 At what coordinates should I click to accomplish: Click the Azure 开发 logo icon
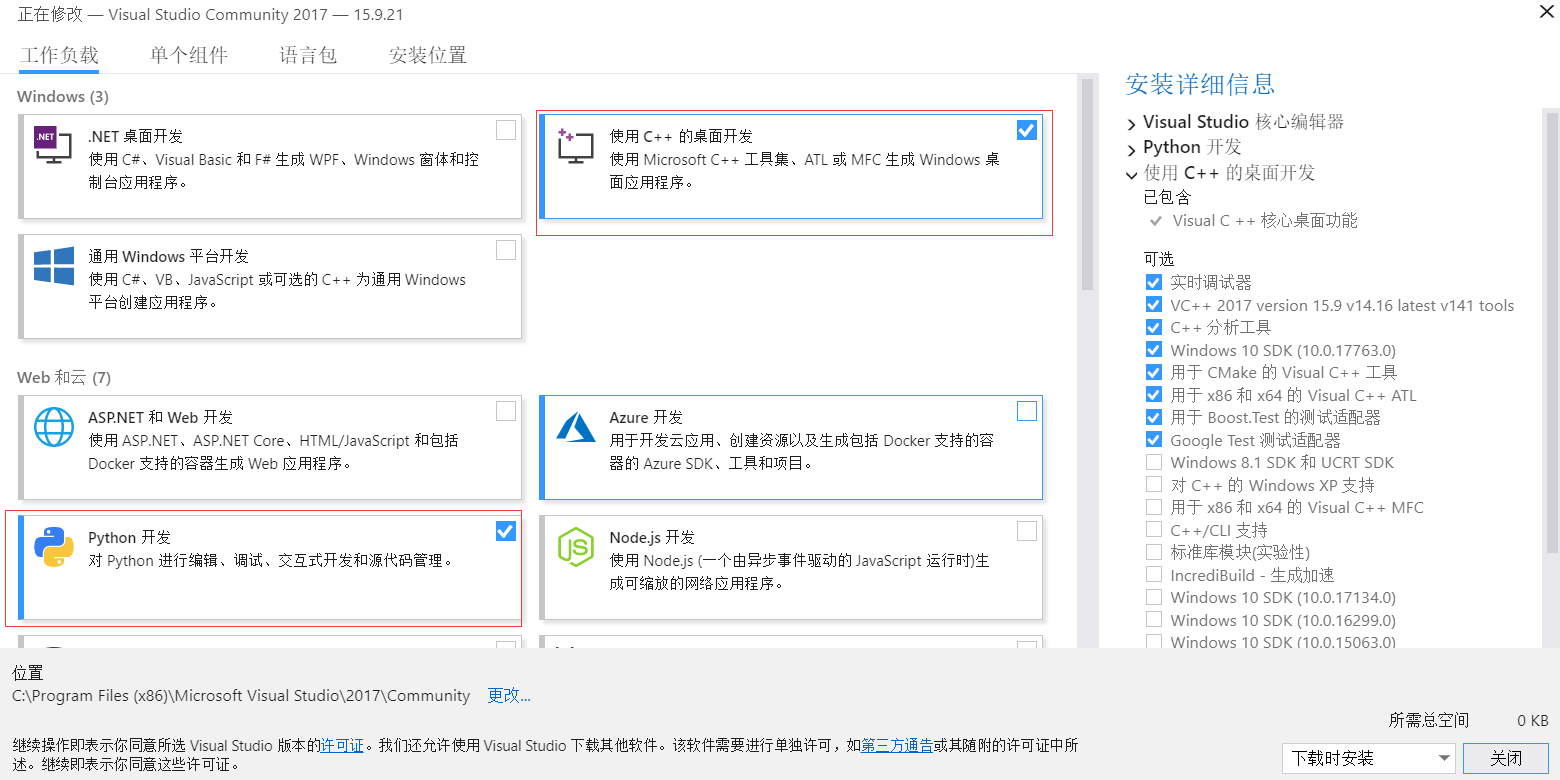(x=576, y=427)
